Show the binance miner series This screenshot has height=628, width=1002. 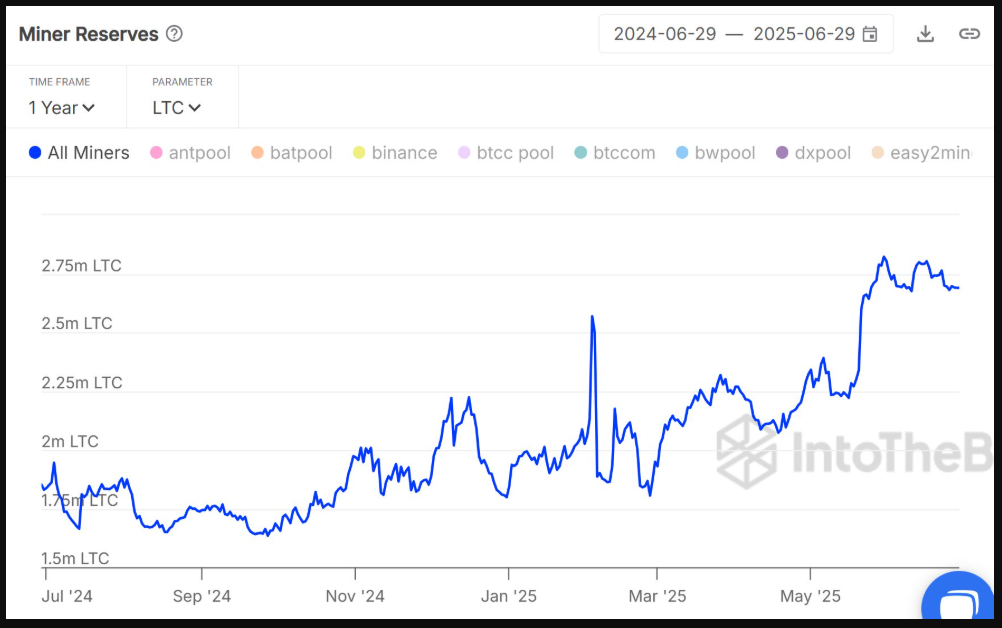click(x=394, y=153)
